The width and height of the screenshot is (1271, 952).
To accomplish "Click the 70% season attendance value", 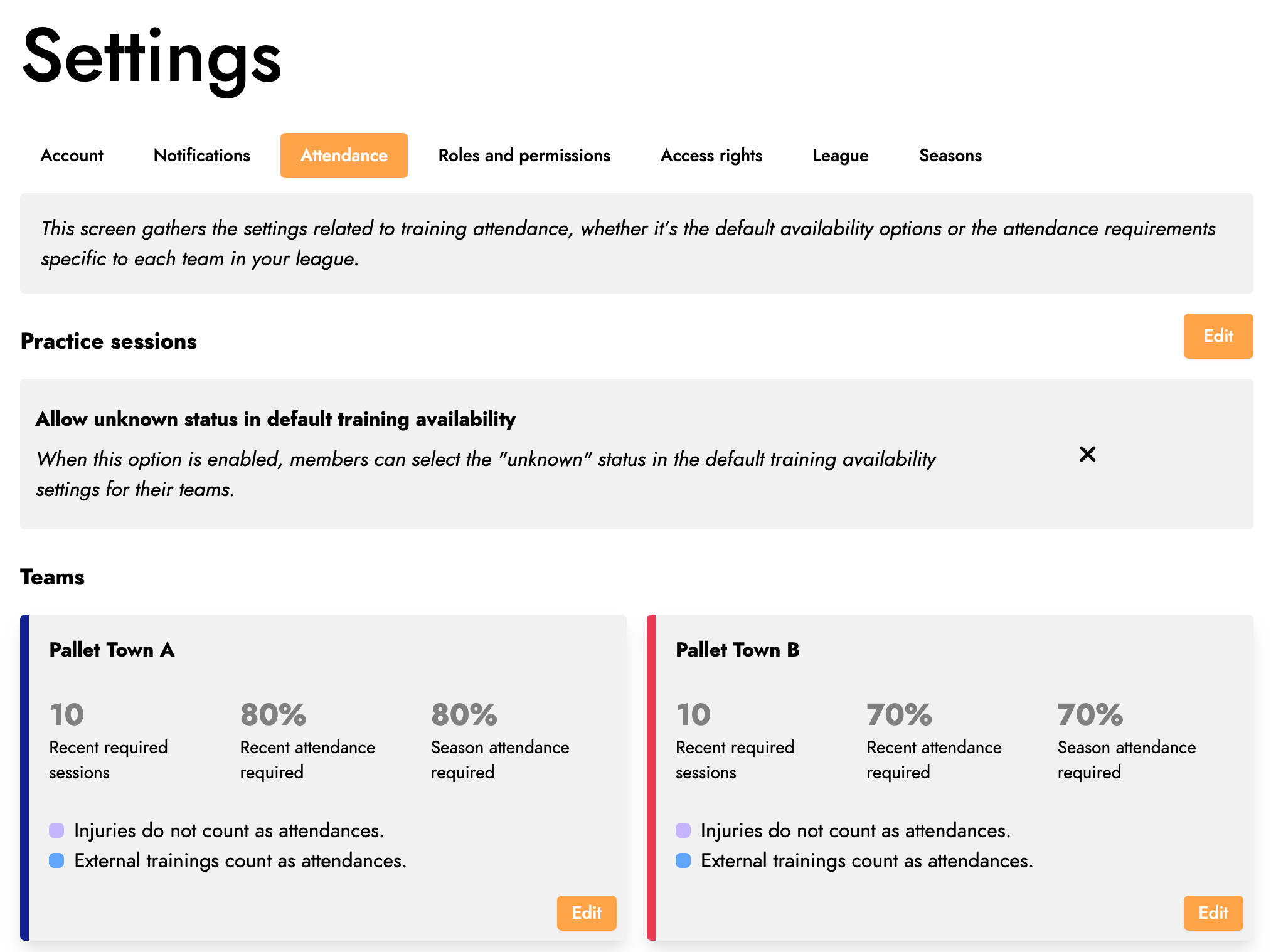I will pyautogui.click(x=1090, y=714).
